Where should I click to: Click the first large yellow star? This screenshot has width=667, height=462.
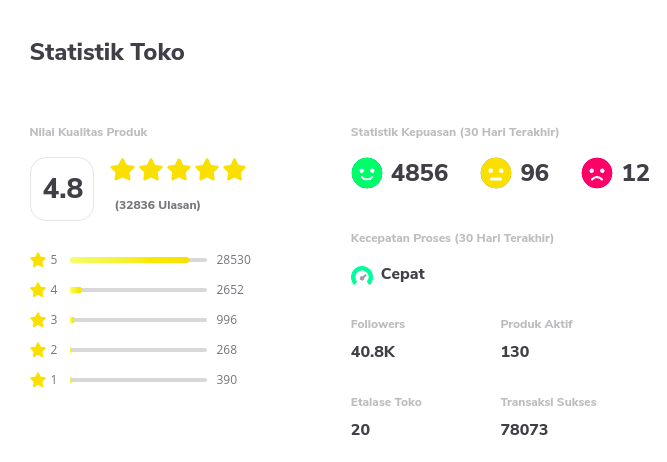[x=123, y=169]
